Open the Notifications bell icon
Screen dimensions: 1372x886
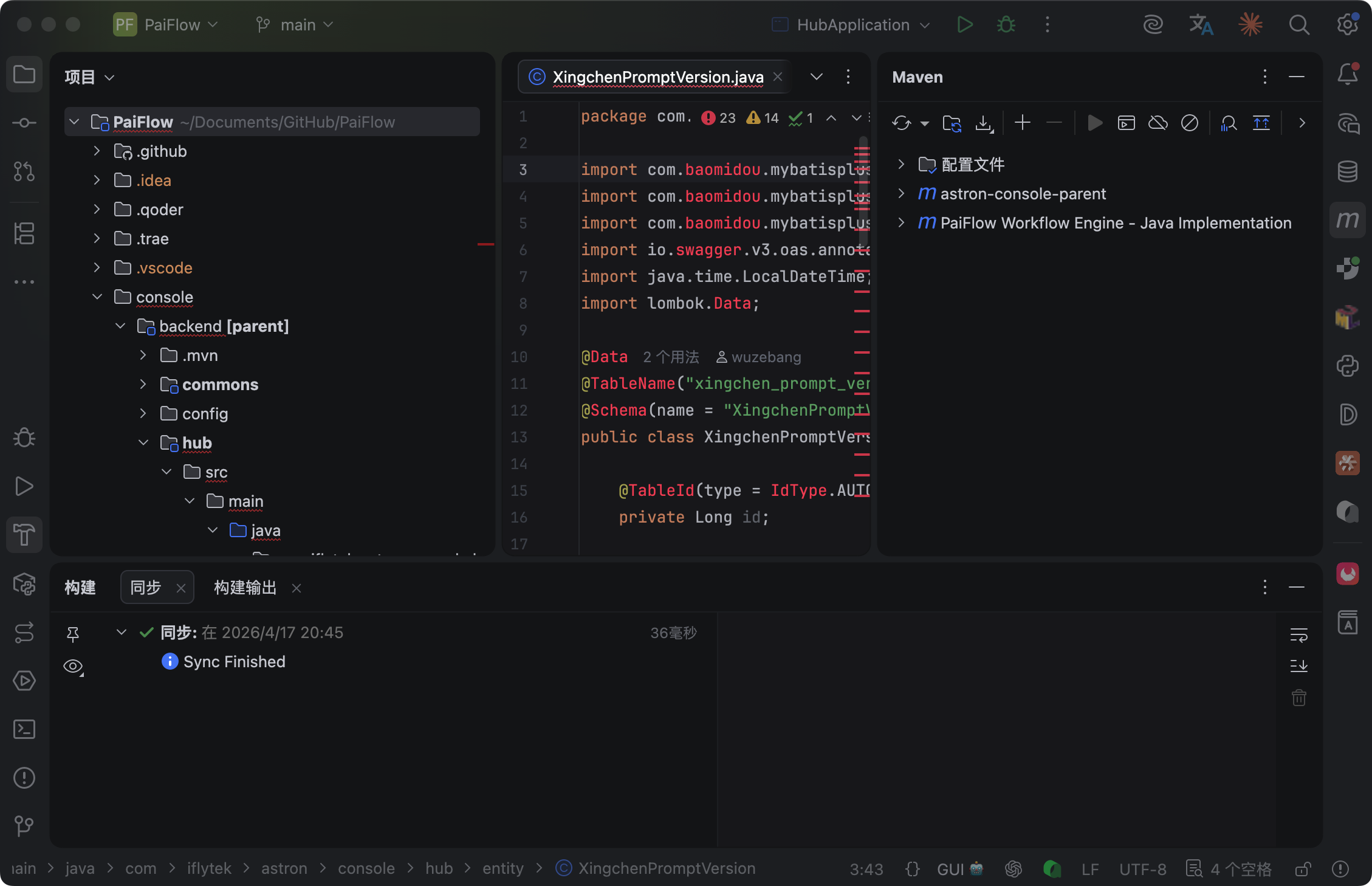(1347, 75)
